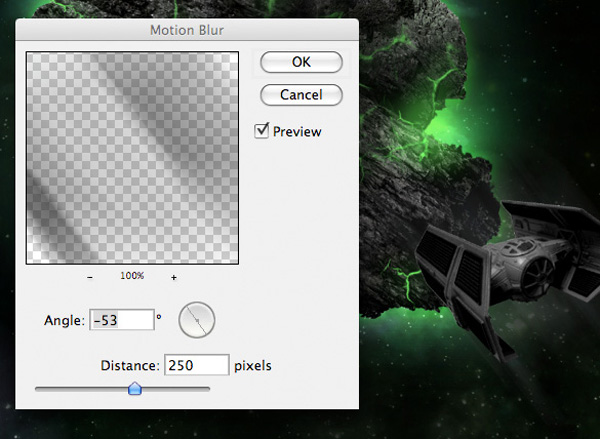Viewport: 600px width, 439px height.
Task: Cancel the Motion Blur dialog
Action: 301,95
